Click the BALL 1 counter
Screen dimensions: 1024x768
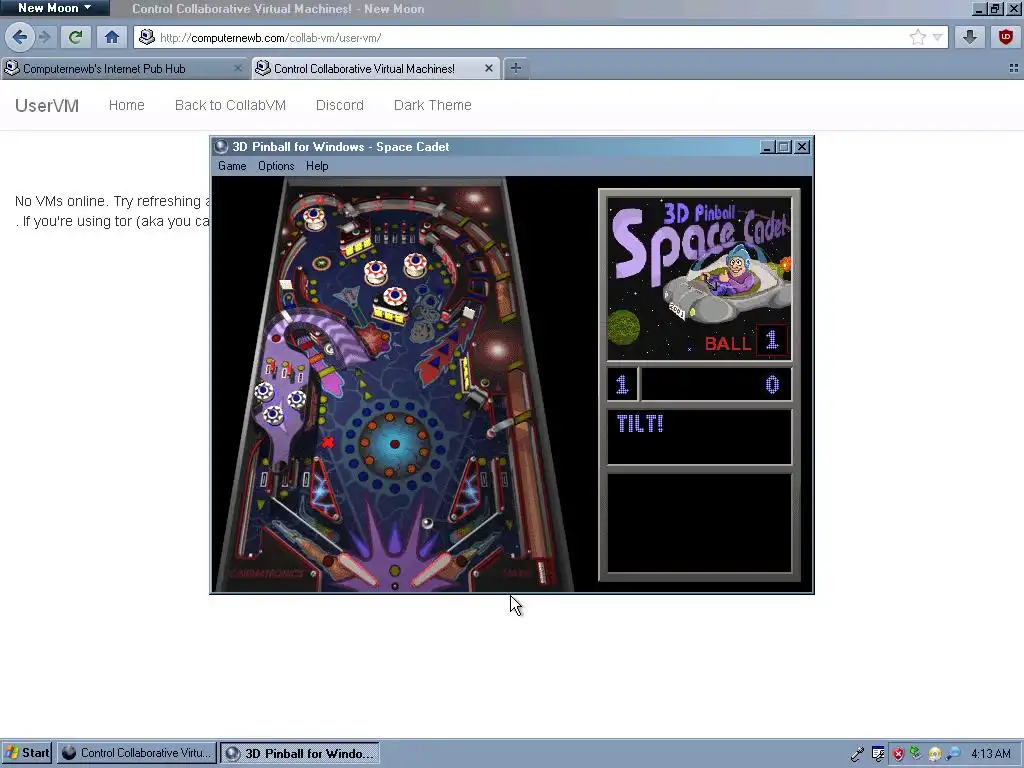(x=745, y=341)
